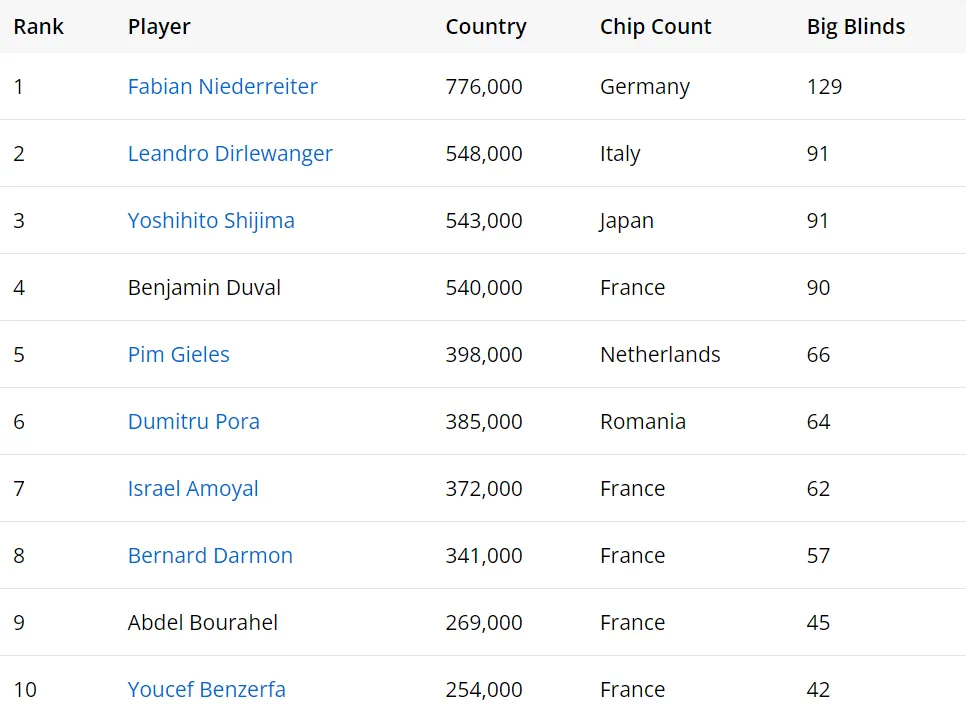This screenshot has height=715, width=966.
Task: Open Fabian Niederreiter's player profile link
Action: tap(222, 87)
